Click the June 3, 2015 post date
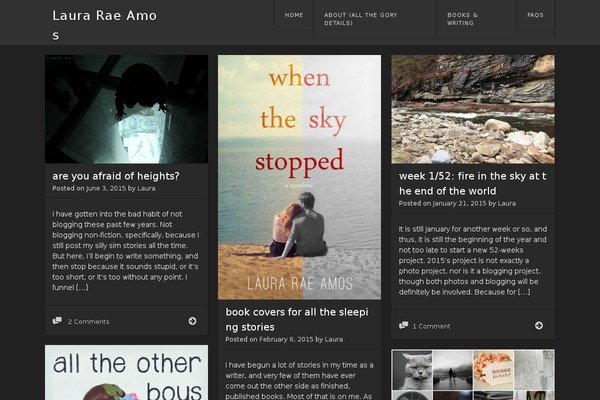Screen dimensions: 600x400 click(106, 188)
